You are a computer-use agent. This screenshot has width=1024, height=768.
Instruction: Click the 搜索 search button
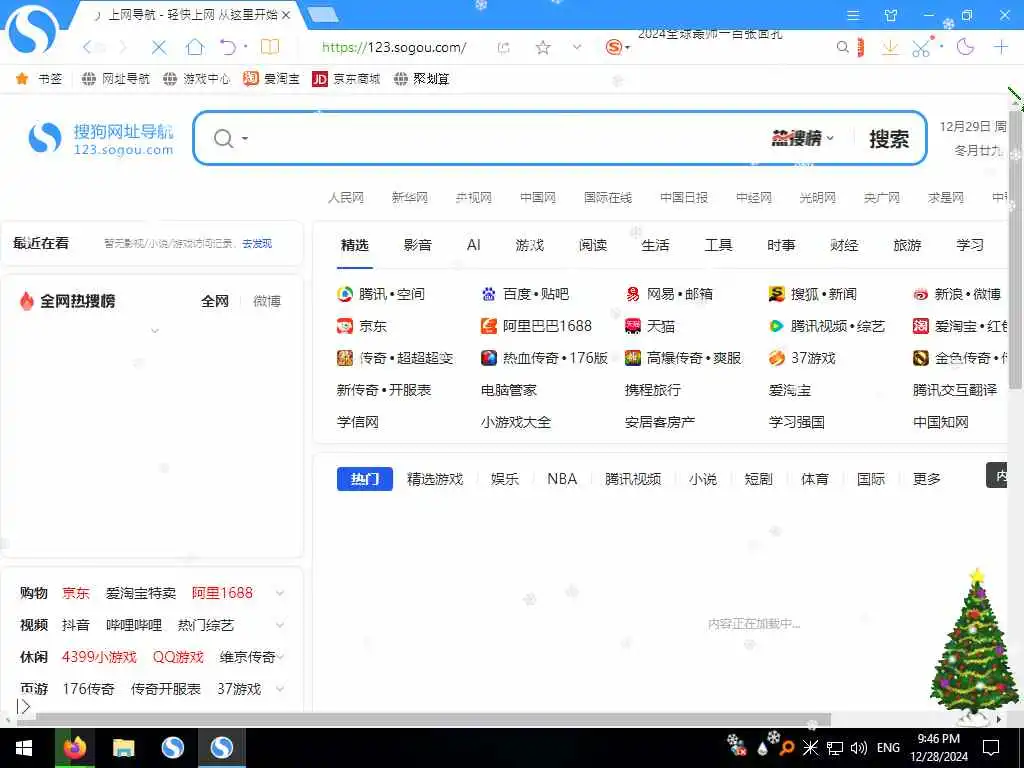889,138
